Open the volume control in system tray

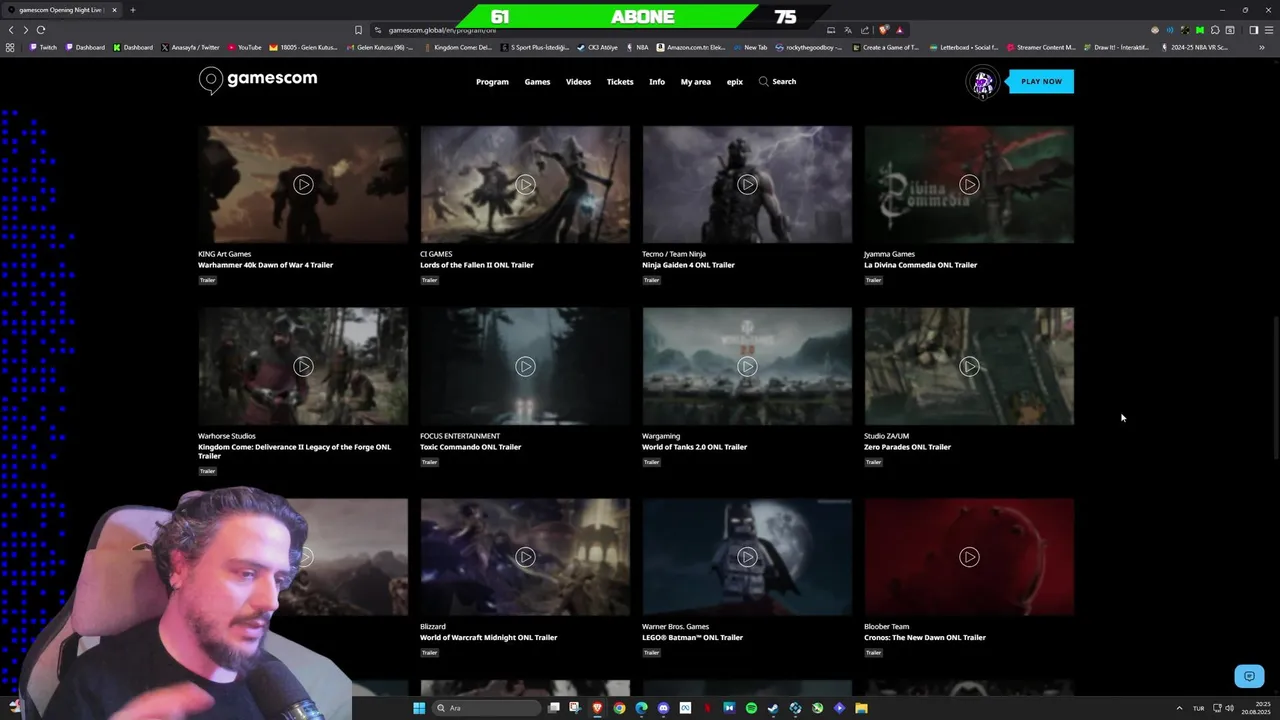tap(1229, 708)
